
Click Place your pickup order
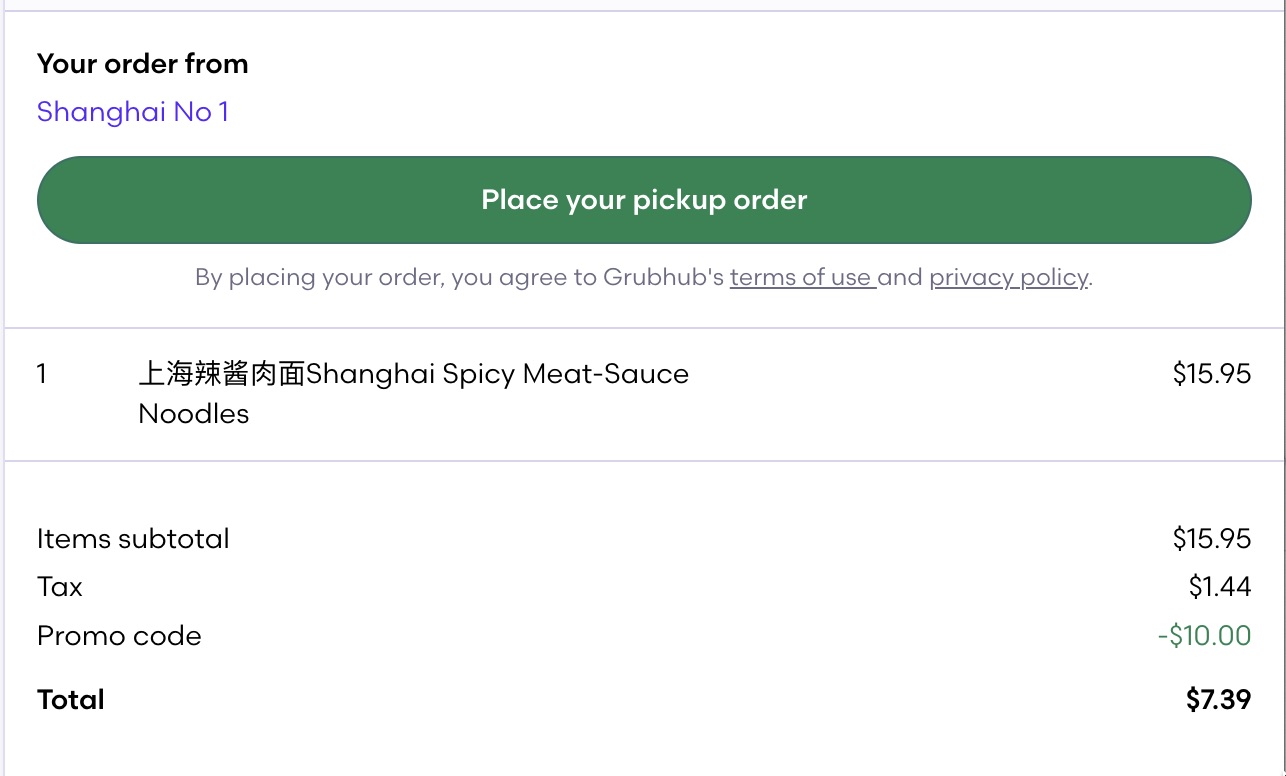pos(643,199)
